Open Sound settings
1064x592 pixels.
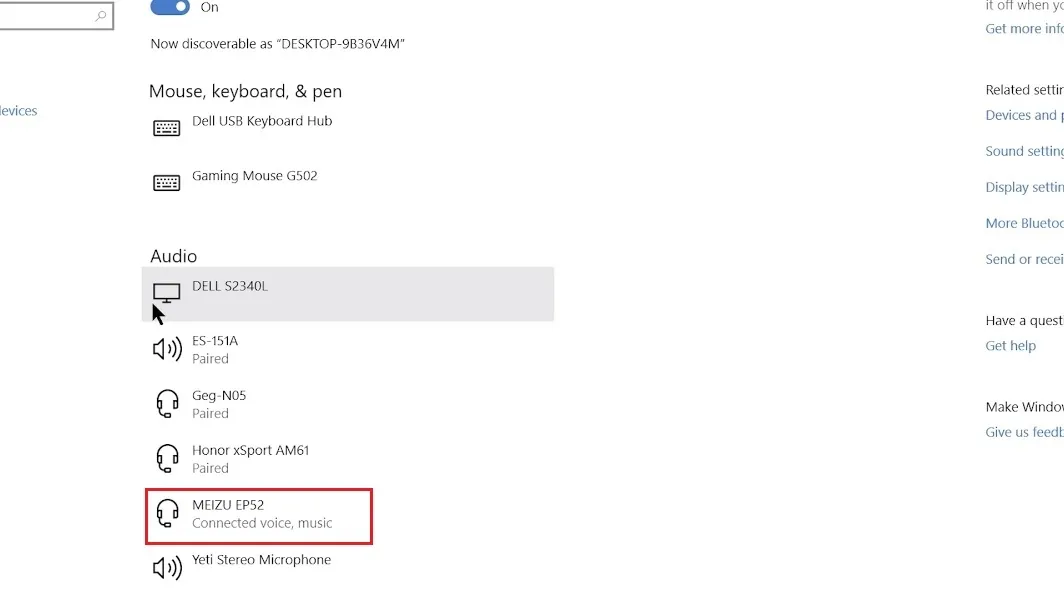(x=1023, y=150)
